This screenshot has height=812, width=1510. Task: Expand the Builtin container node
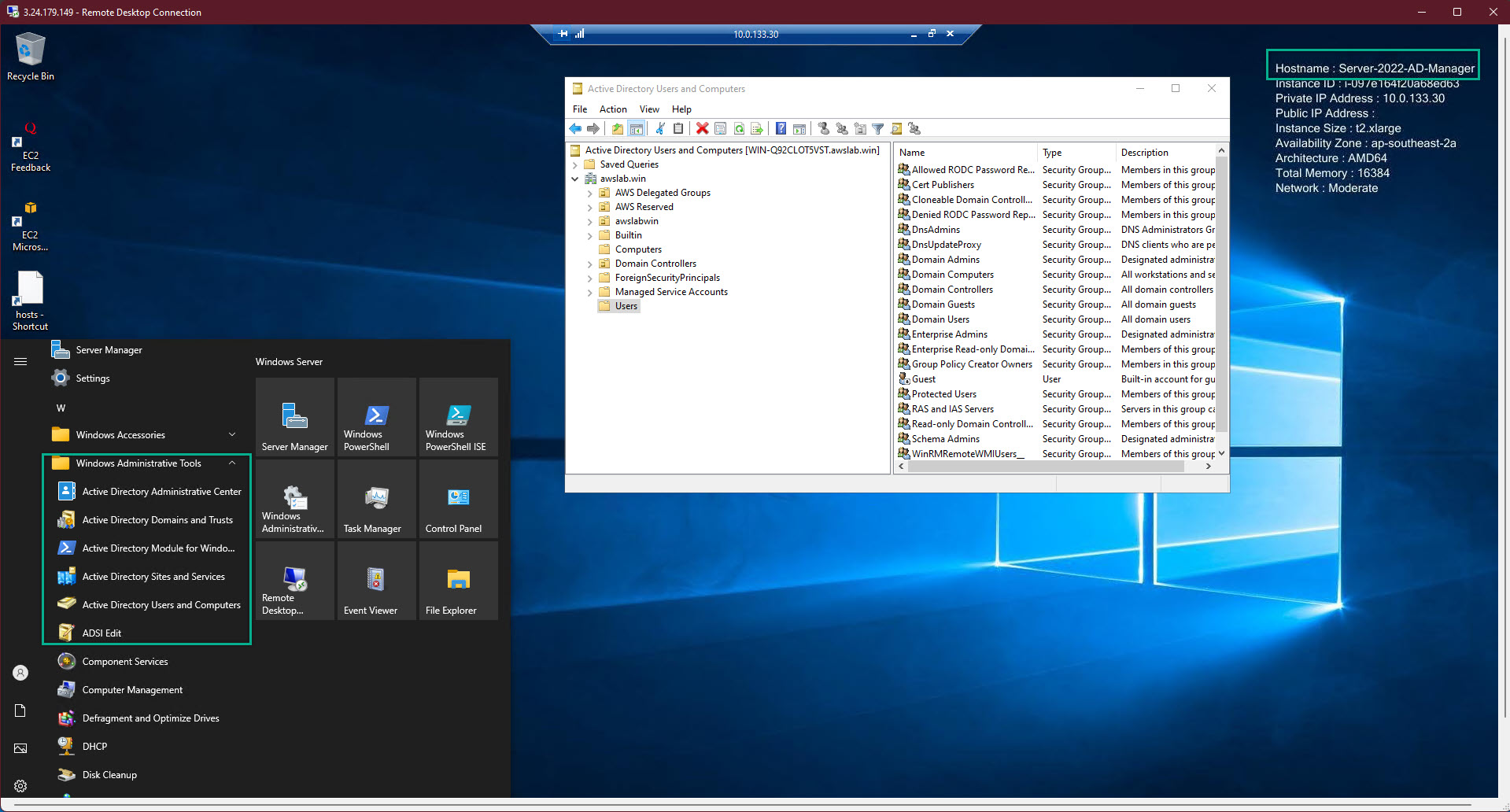[x=590, y=236]
